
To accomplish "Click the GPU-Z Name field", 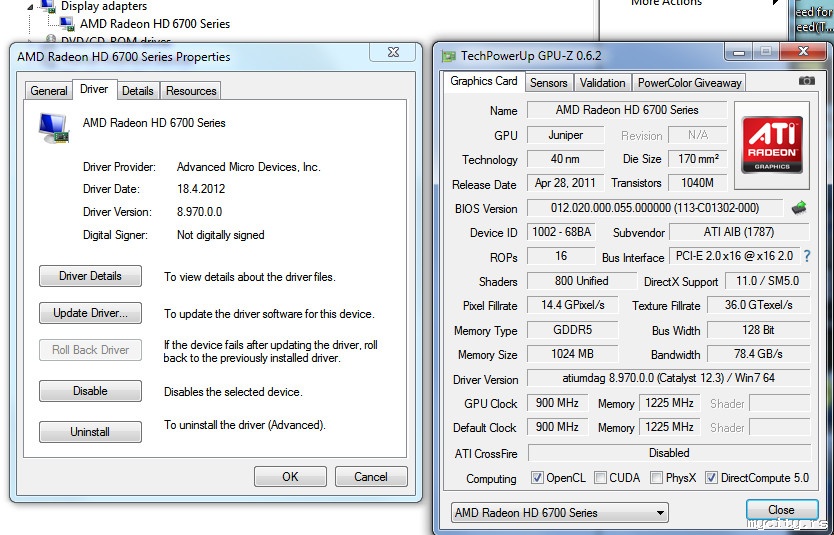I will (627, 110).
